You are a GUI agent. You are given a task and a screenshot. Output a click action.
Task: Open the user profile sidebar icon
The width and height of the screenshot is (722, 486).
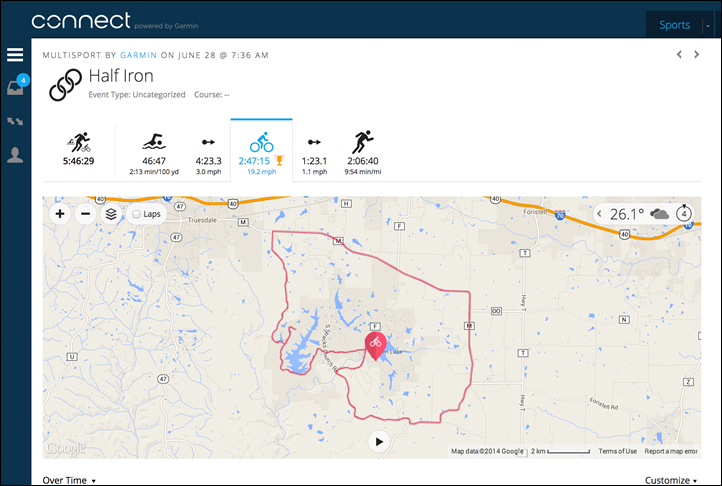[x=15, y=155]
